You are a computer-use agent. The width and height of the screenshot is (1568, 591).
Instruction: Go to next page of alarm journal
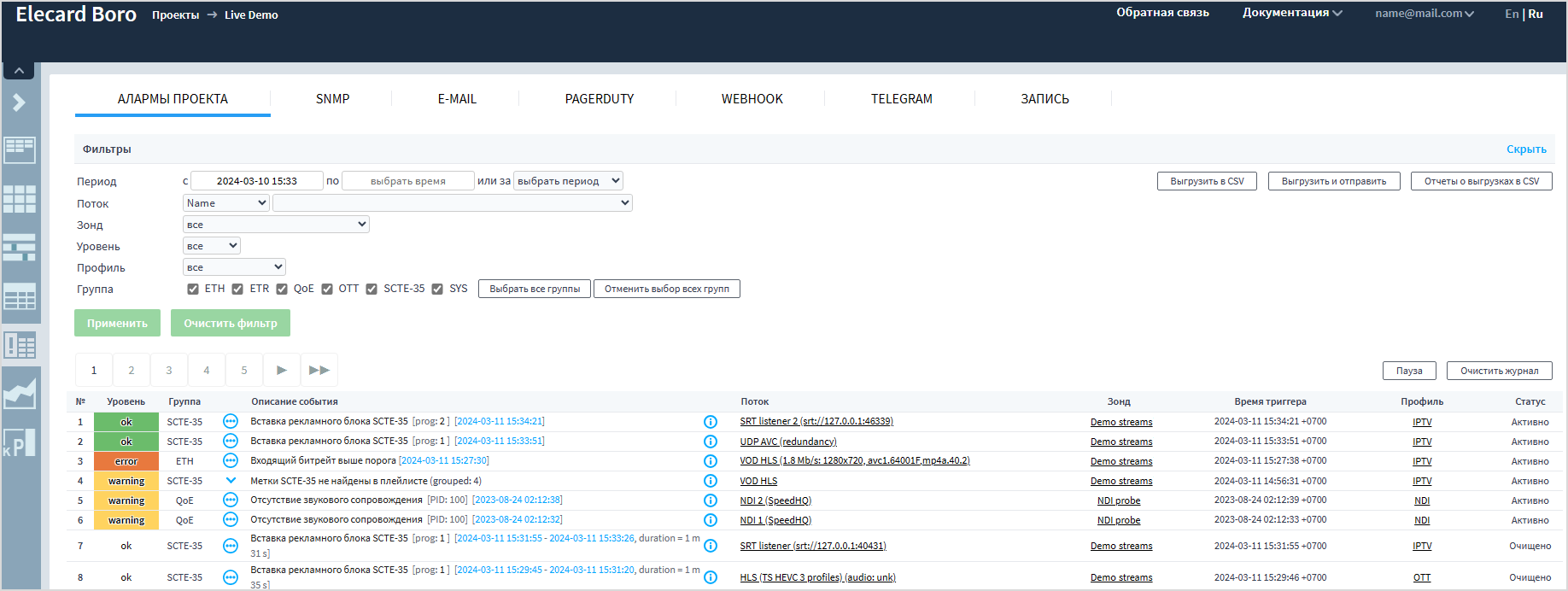pyautogui.click(x=282, y=371)
